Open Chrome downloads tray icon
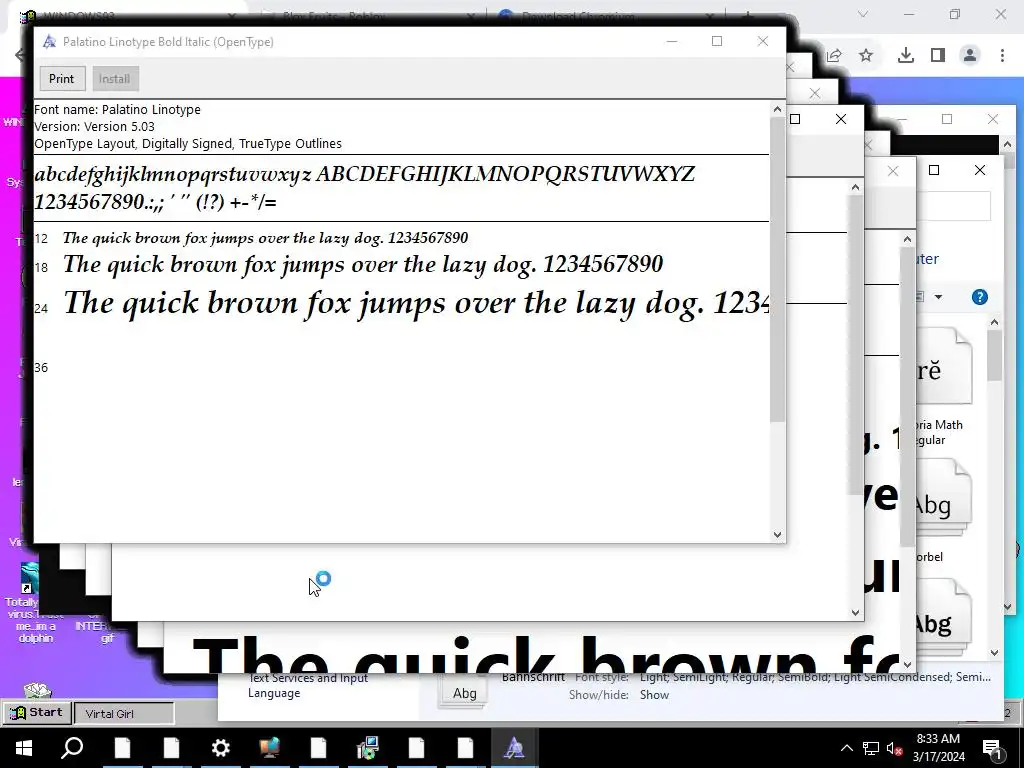This screenshot has width=1024, height=768. (905, 56)
